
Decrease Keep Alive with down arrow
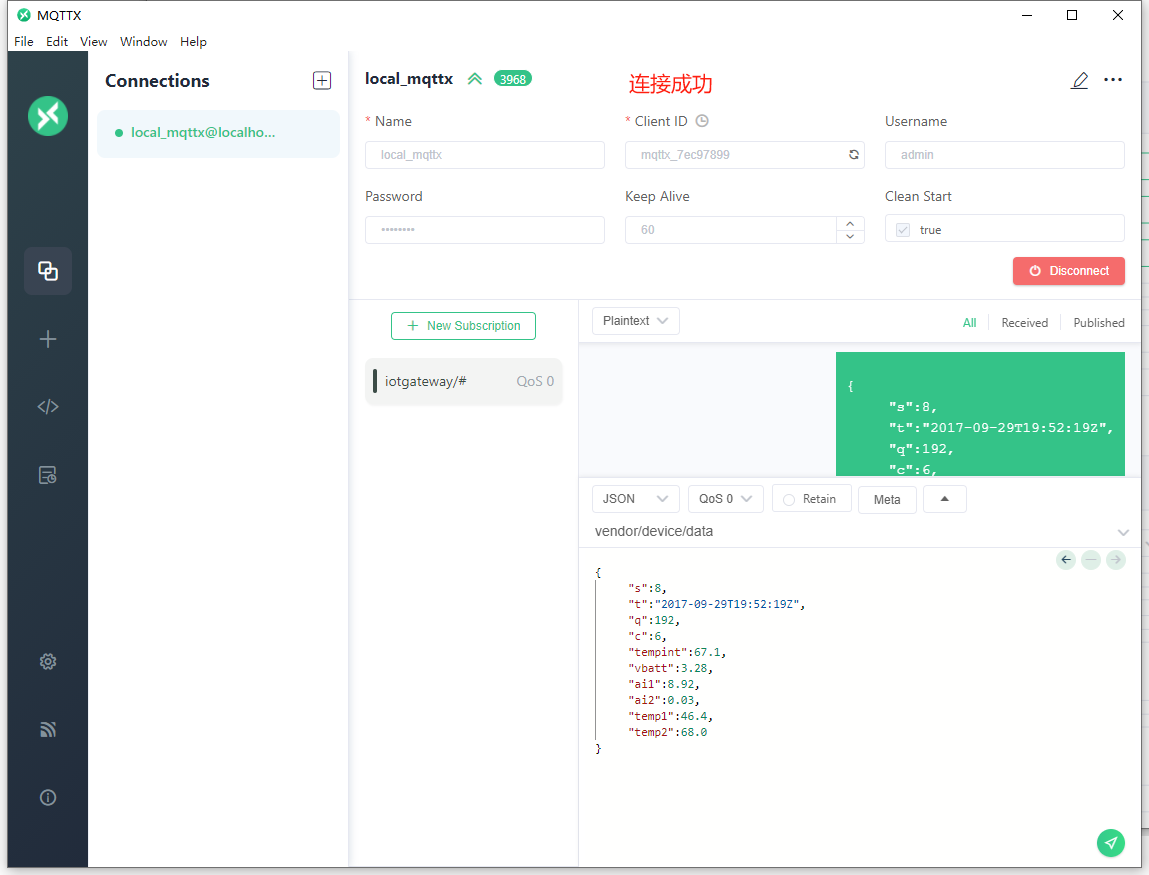click(850, 236)
